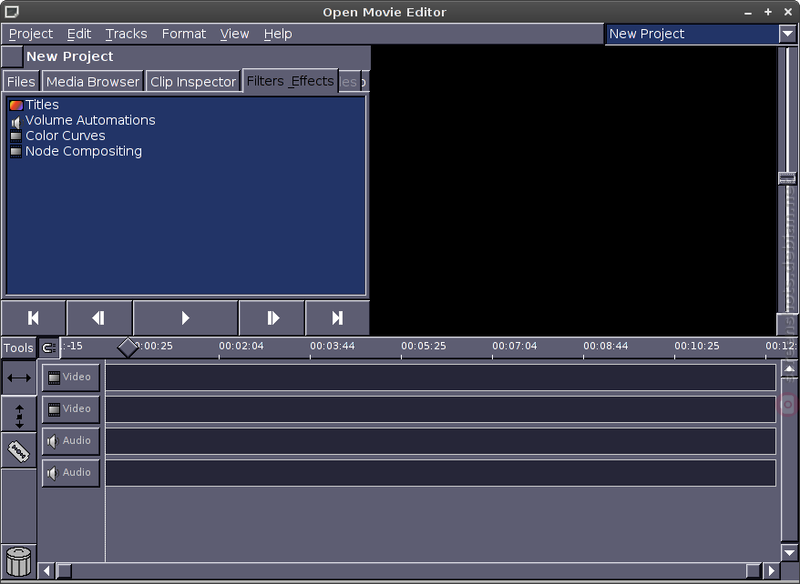
Task: Click the horizontal timeline scrollbar right handle
Action: click(753, 571)
